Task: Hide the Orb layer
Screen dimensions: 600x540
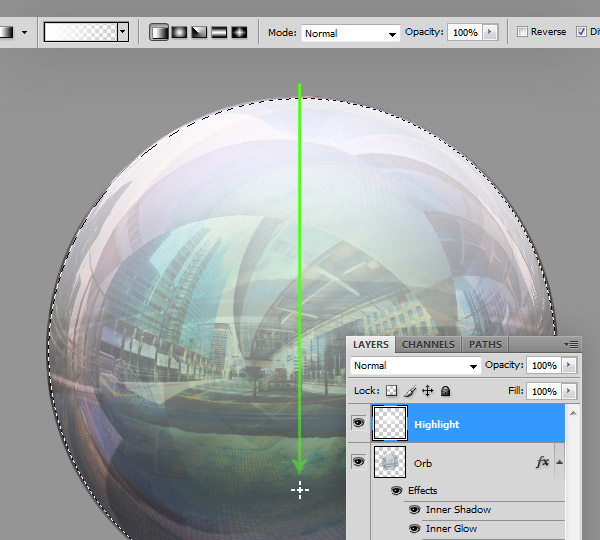Action: [x=359, y=462]
